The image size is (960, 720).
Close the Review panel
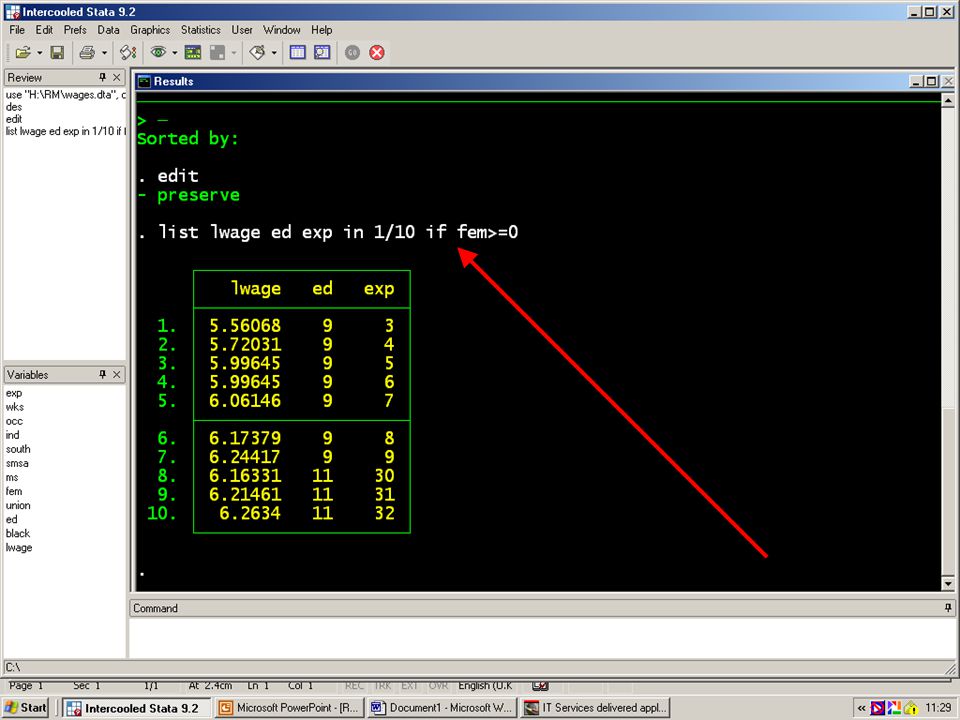click(x=117, y=77)
